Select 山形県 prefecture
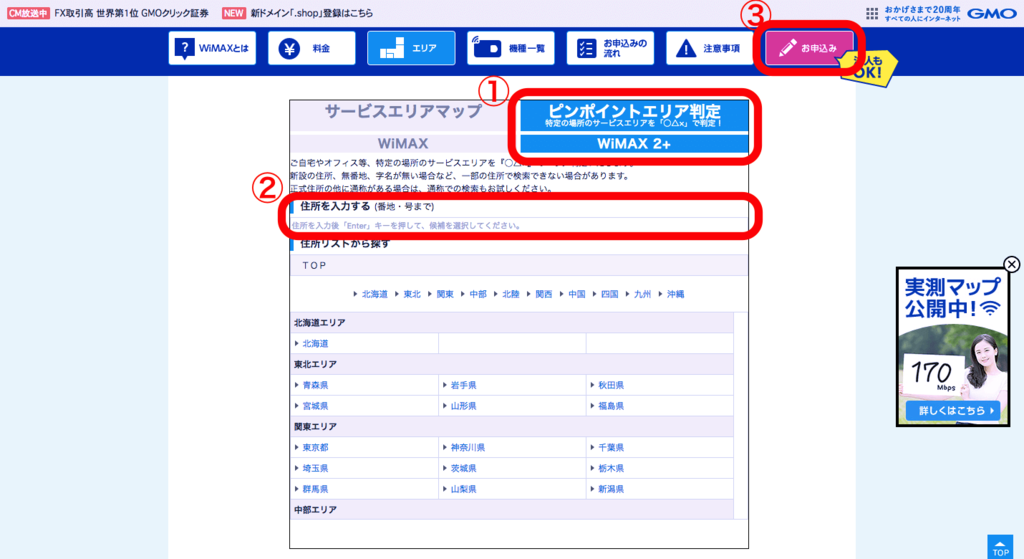Viewport: 1024px width, 559px height. [x=463, y=406]
